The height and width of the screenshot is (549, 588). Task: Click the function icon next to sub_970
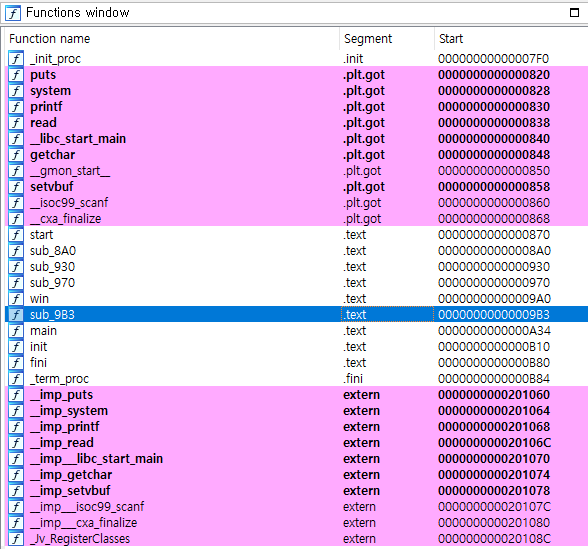(x=16, y=283)
